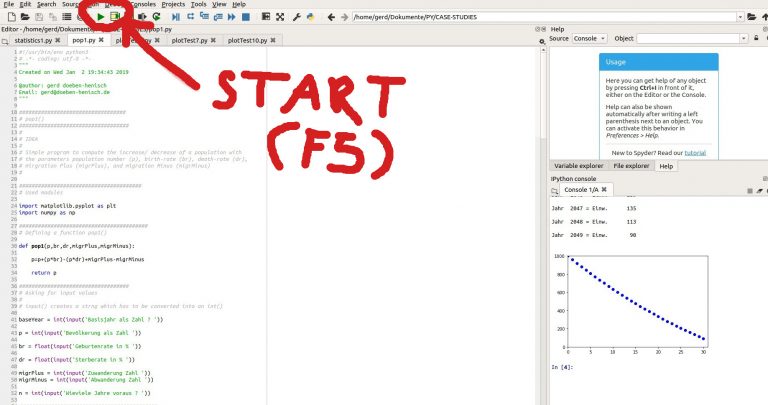Close the statistics1.py tab
This screenshot has width=768, height=405.
point(57,40)
